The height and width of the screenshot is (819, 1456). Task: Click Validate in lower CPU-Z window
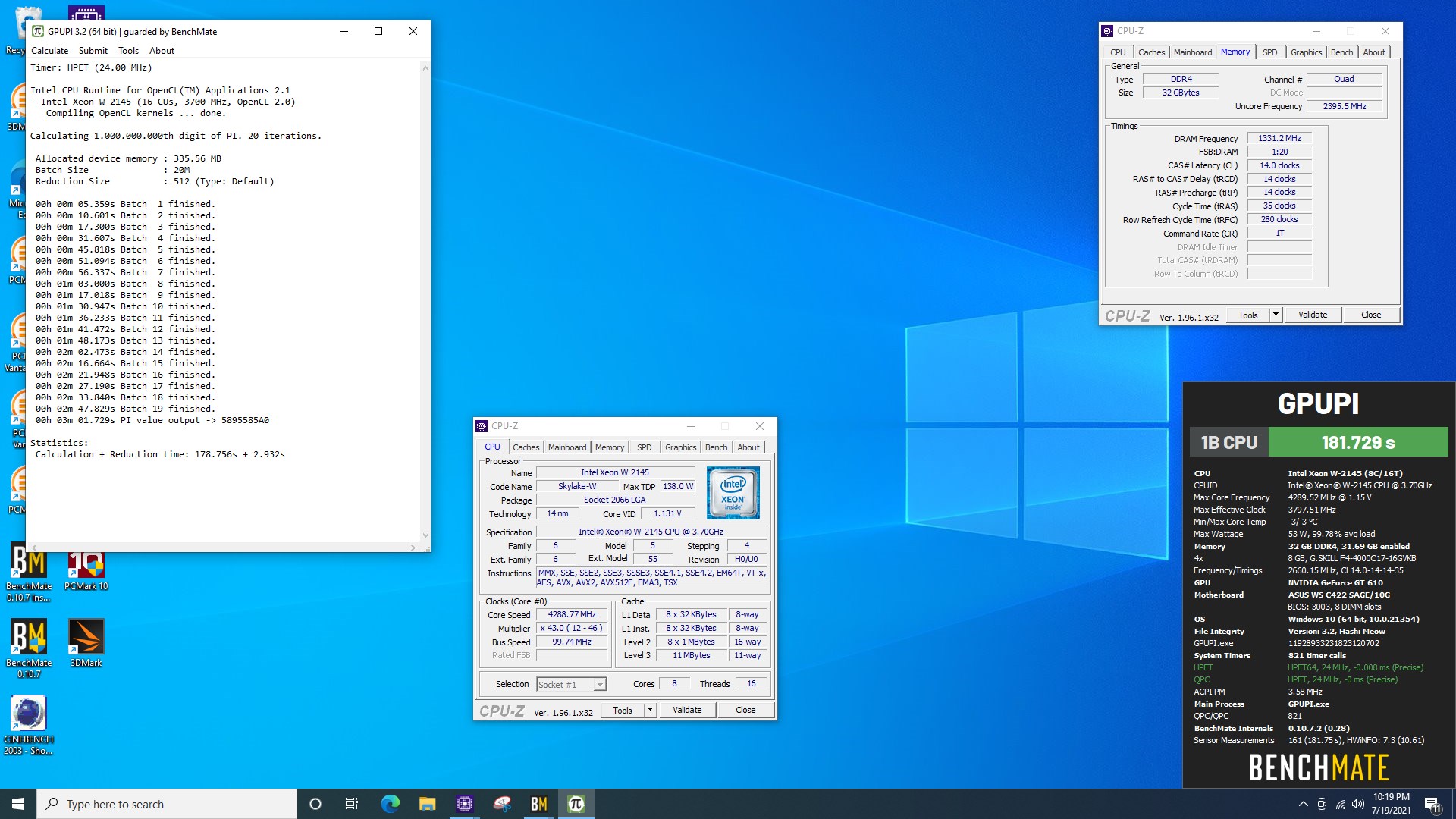coord(687,710)
